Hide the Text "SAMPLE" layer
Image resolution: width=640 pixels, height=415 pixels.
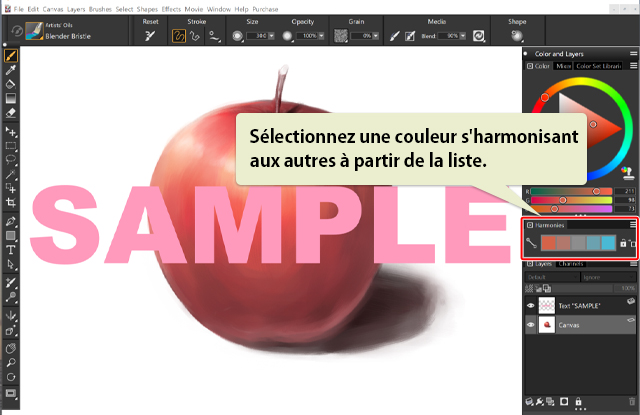(531, 304)
